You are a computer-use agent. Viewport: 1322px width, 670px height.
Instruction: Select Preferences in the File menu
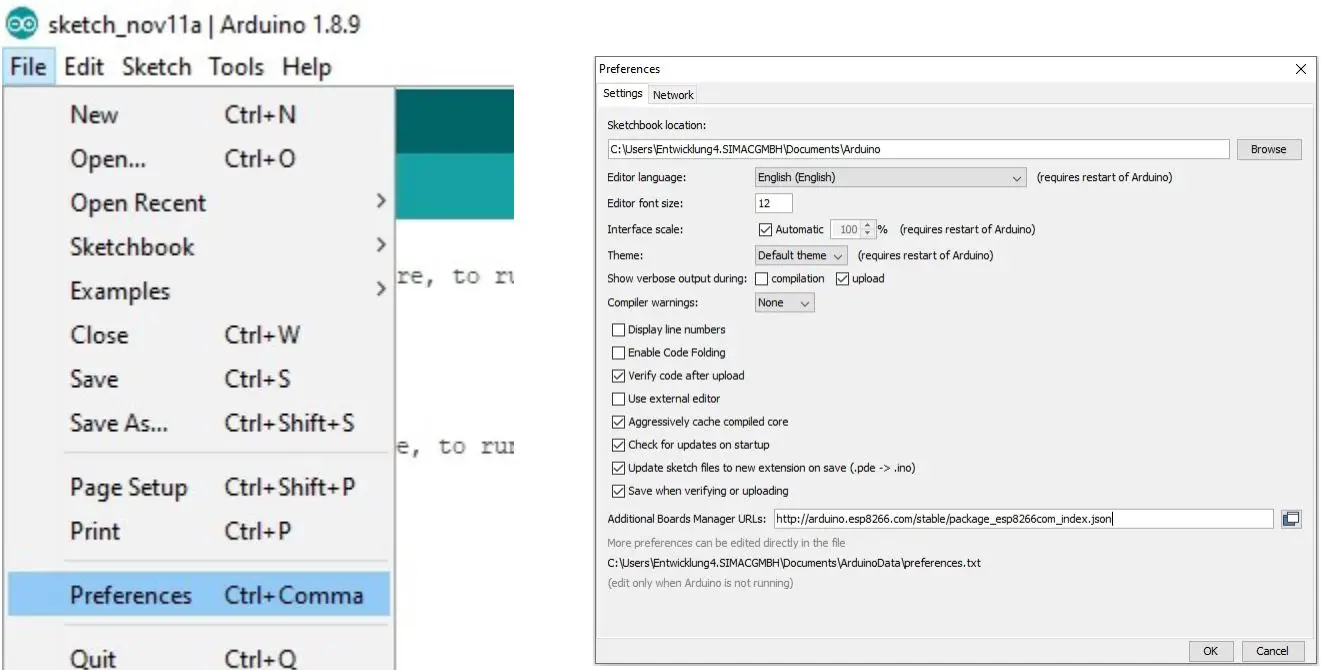click(199, 595)
